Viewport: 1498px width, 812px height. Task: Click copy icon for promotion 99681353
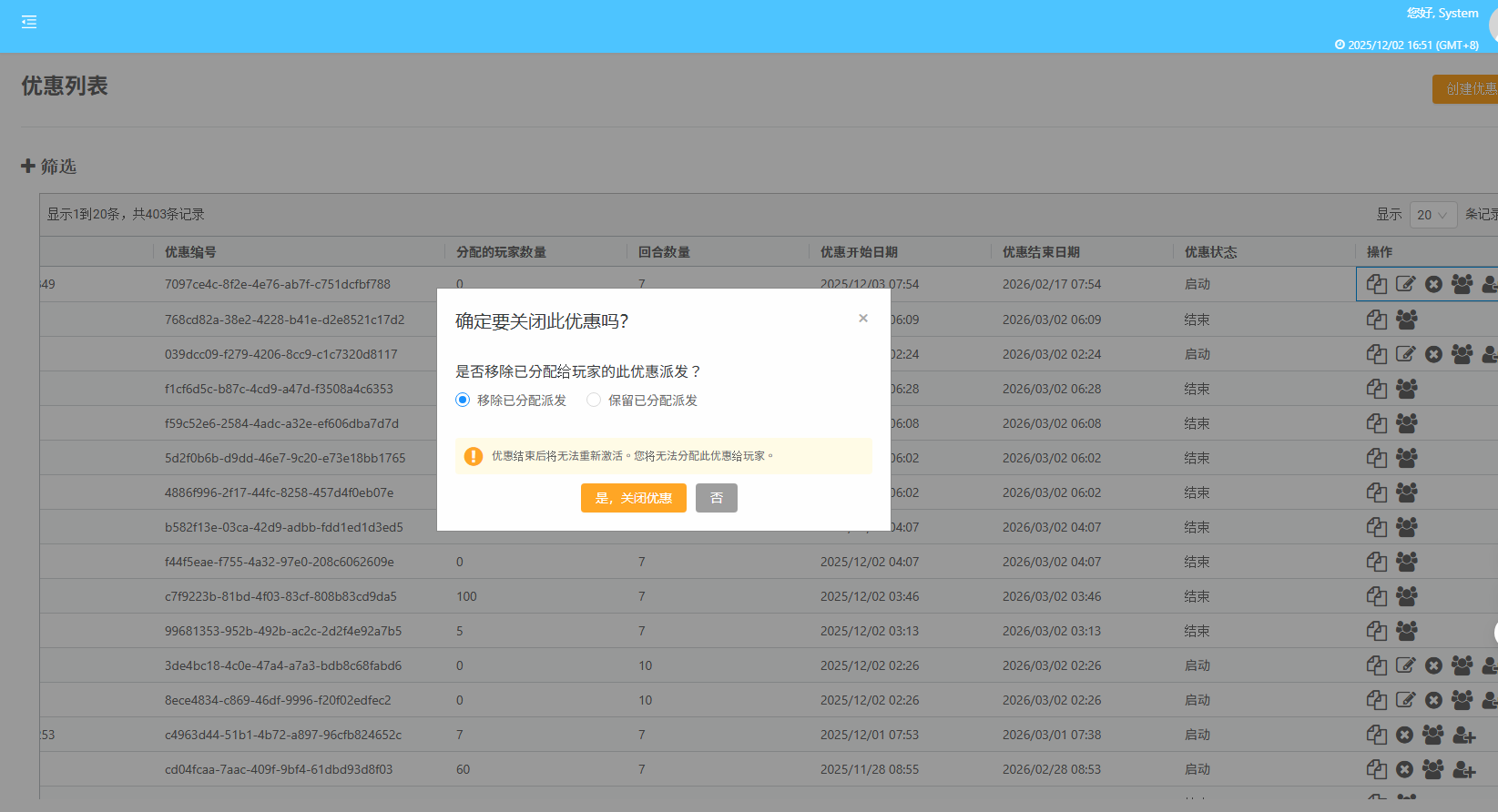point(1376,631)
